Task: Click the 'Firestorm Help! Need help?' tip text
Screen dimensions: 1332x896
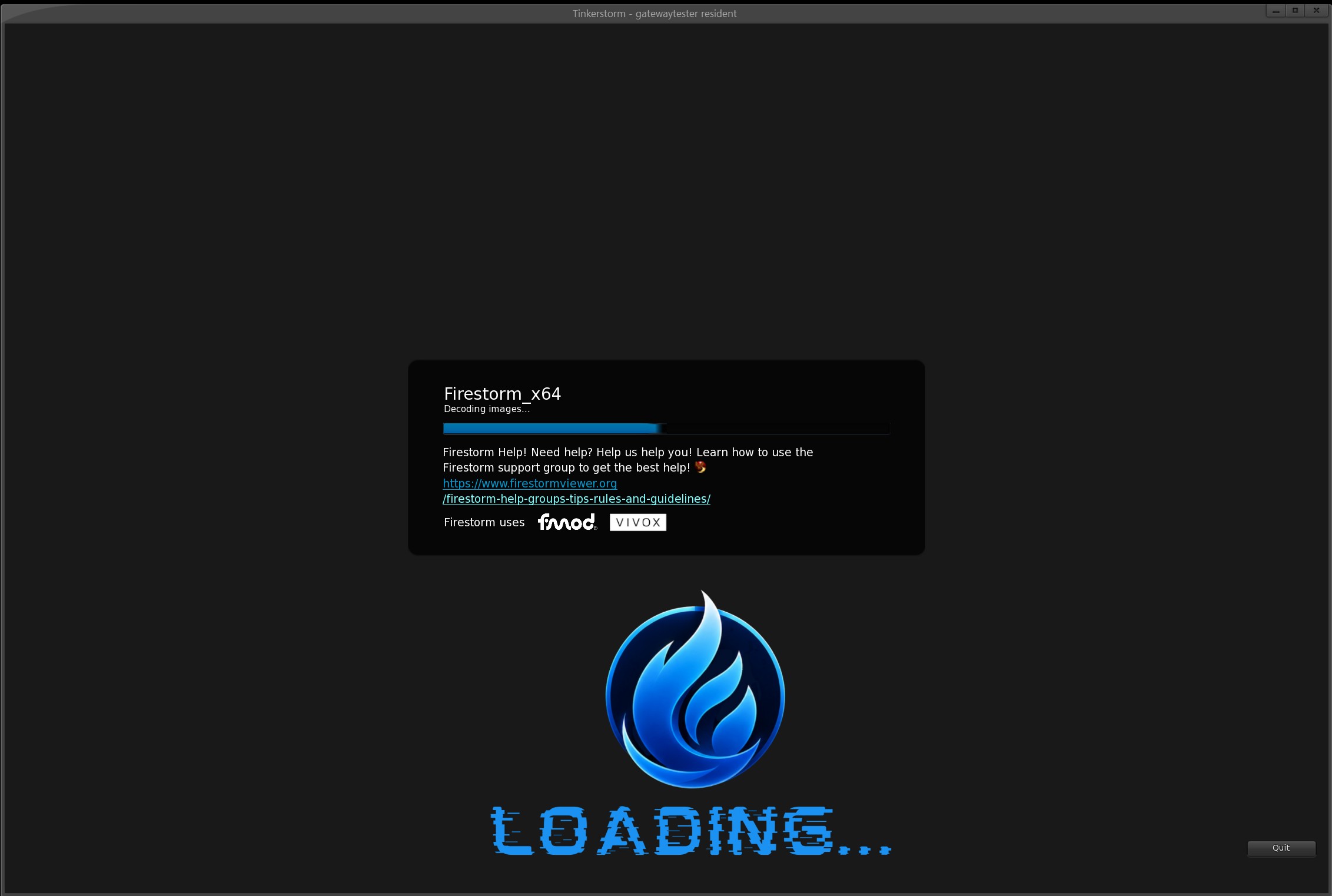Action: pyautogui.click(x=628, y=460)
